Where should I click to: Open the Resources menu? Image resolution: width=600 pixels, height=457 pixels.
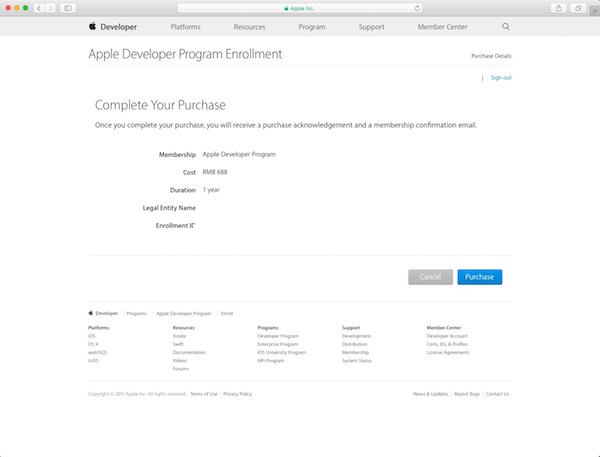tap(249, 27)
